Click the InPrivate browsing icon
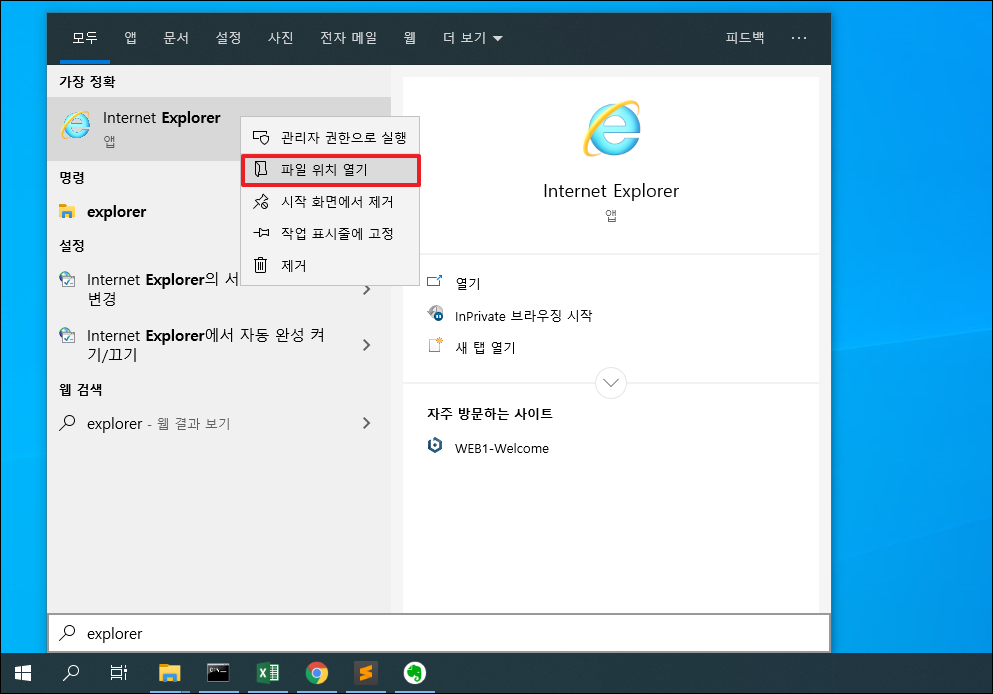This screenshot has height=694, width=993. [x=435, y=313]
